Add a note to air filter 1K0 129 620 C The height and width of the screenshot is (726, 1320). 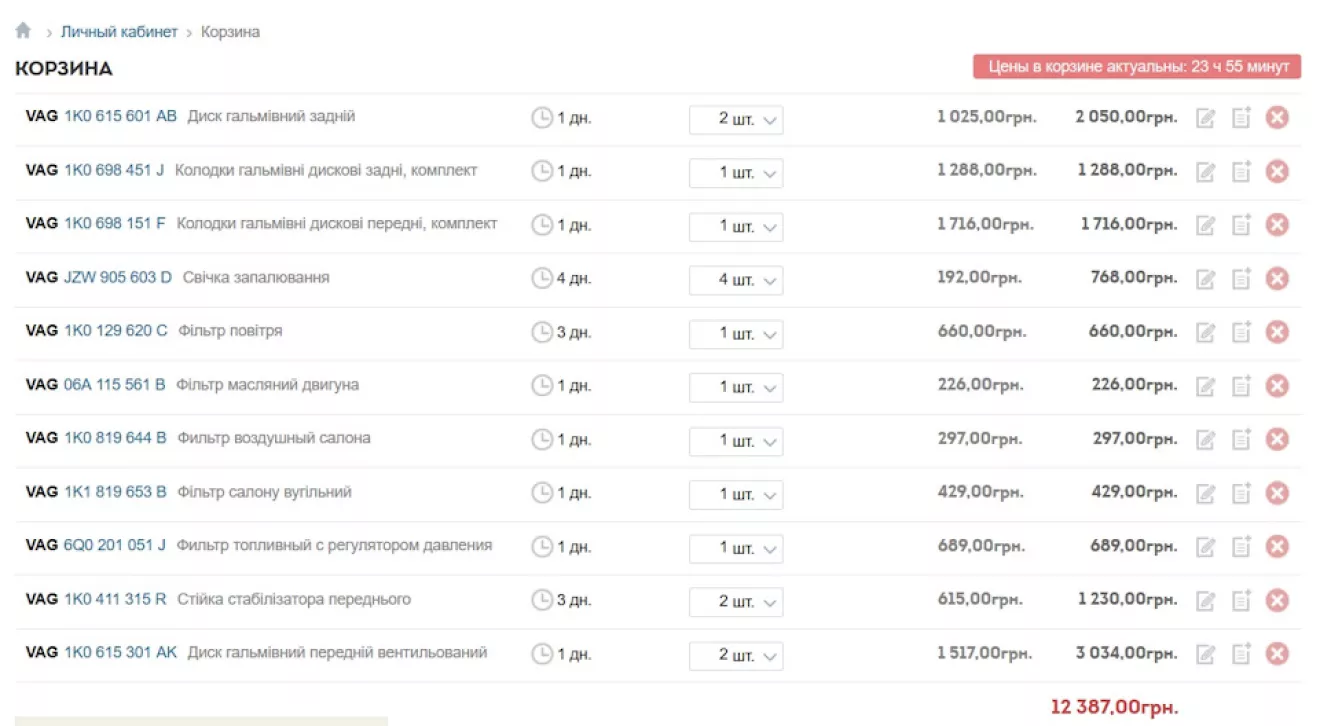[x=1241, y=332]
